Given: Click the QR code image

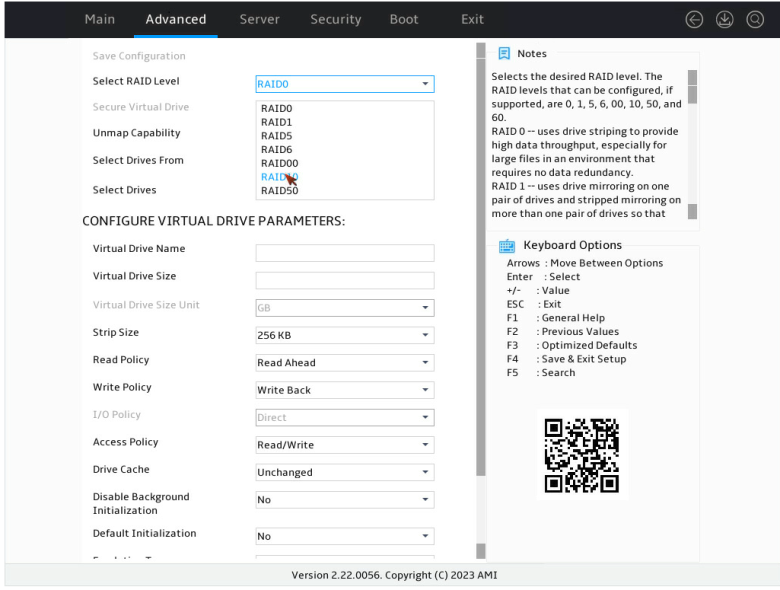Looking at the screenshot, I should click(582, 455).
